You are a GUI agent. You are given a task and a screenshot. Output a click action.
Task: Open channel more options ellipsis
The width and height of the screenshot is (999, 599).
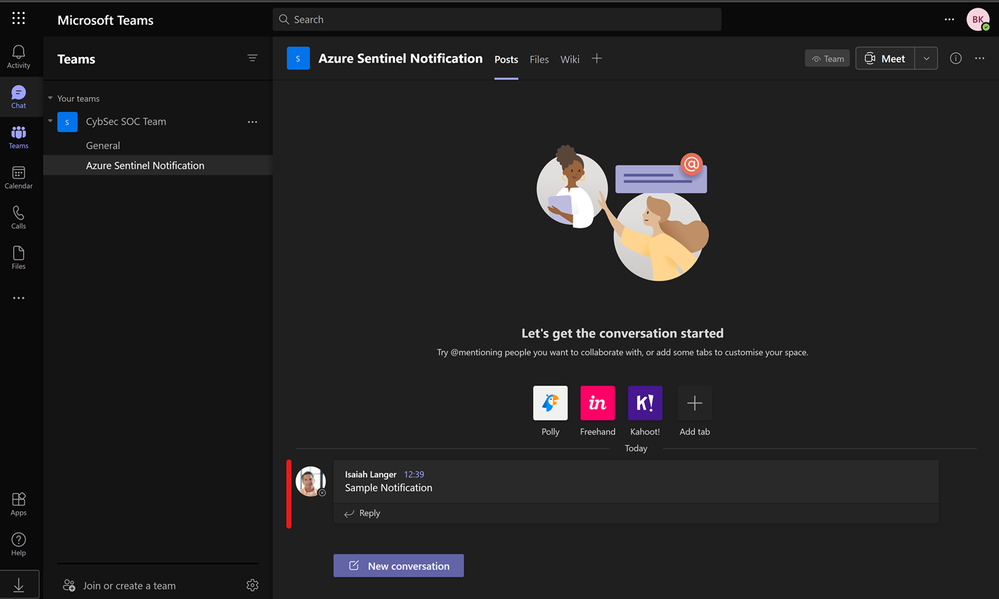click(980, 58)
